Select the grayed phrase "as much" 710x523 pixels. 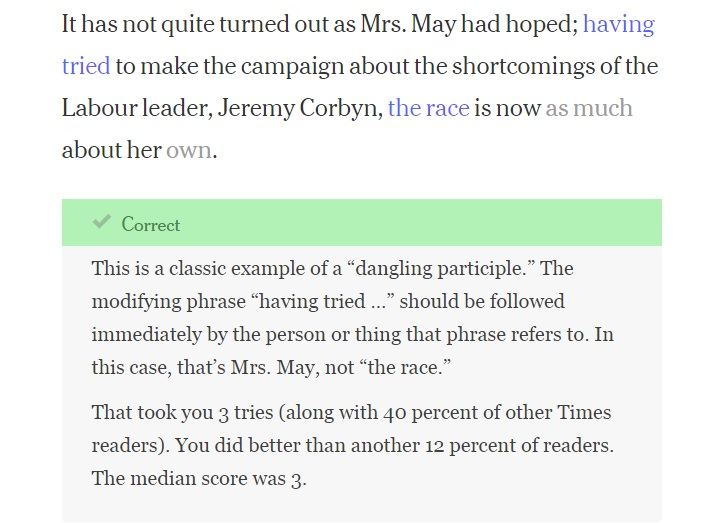589,108
